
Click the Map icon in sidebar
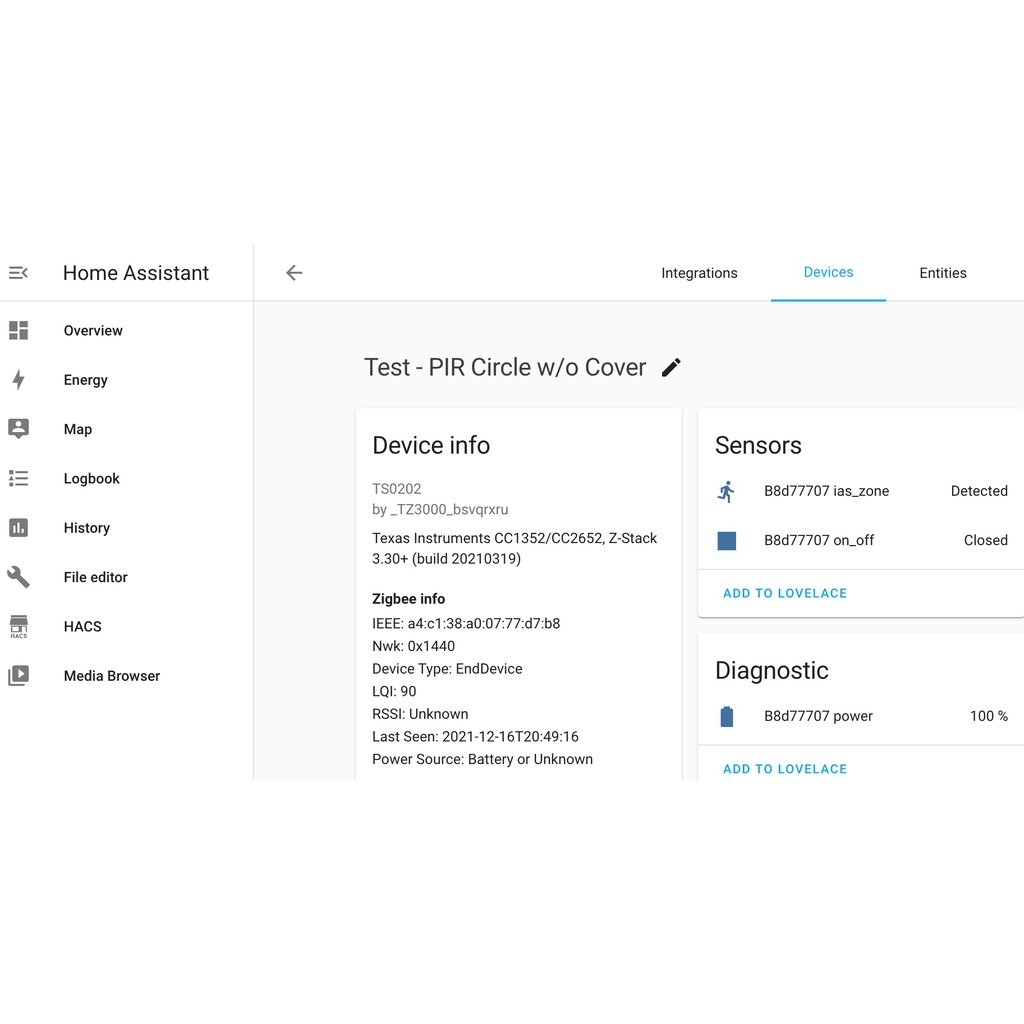point(18,429)
